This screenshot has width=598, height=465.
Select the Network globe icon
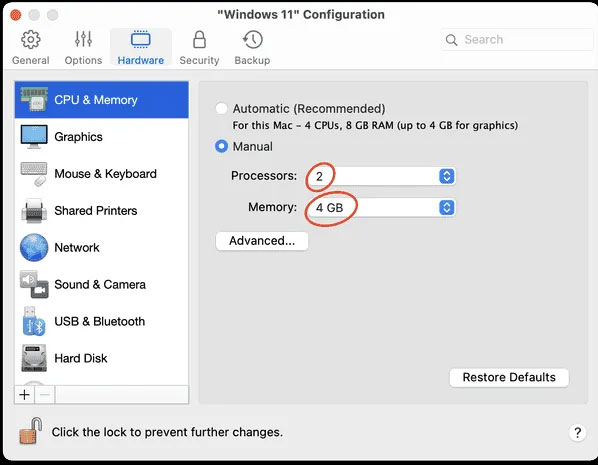click(x=34, y=248)
